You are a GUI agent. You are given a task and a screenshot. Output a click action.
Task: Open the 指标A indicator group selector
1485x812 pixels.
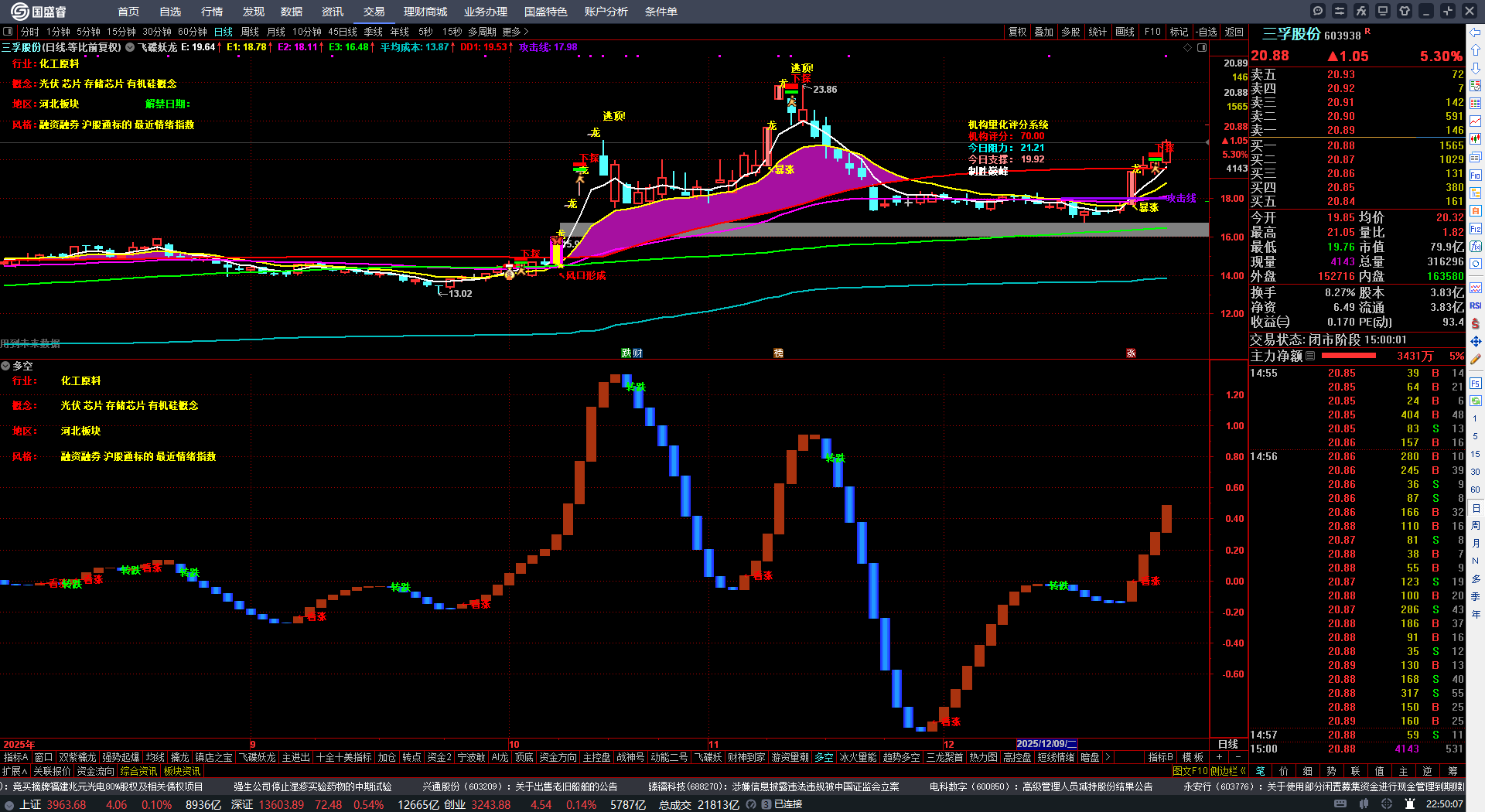pos(16,757)
